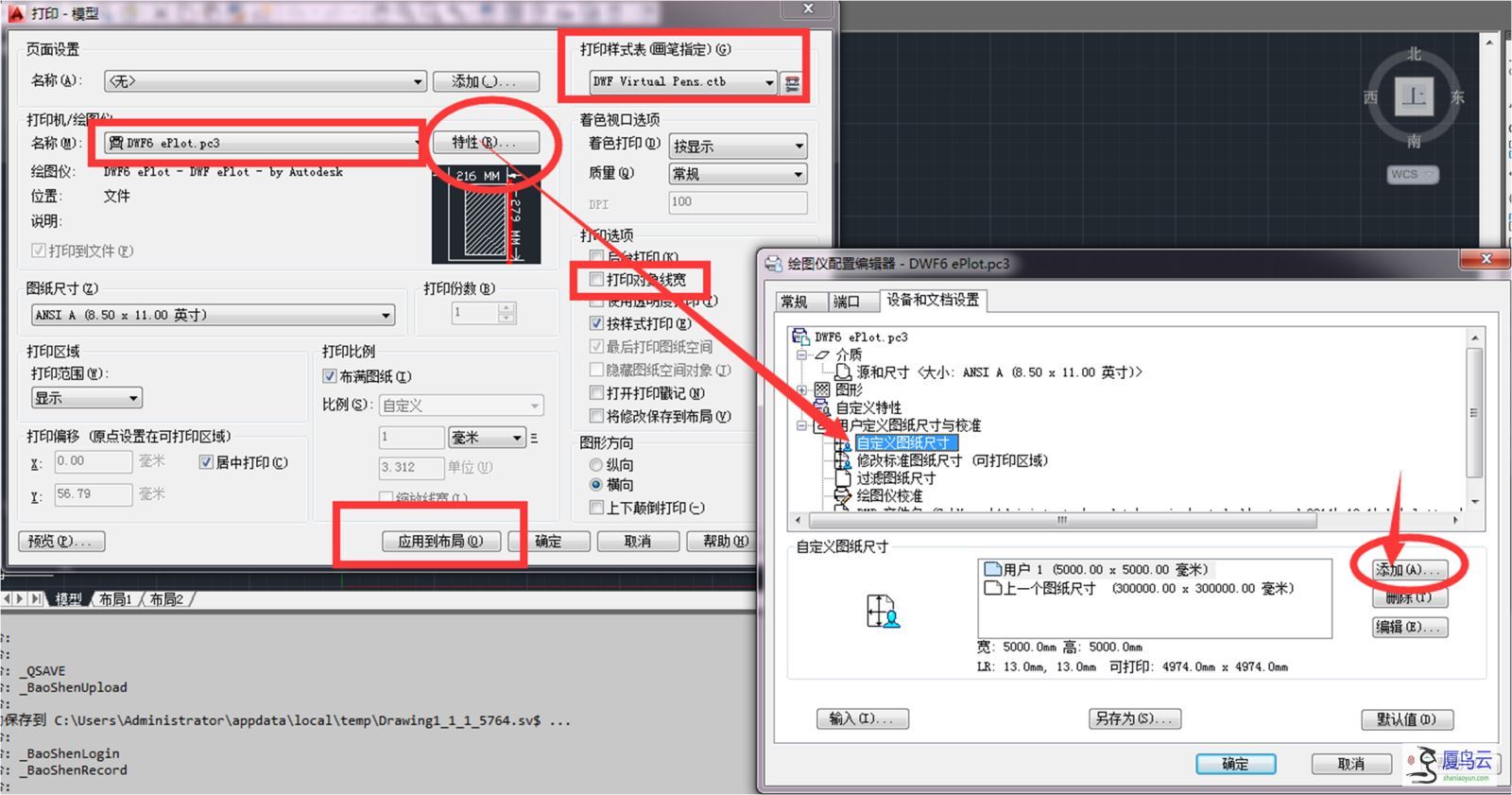Viewport: 1512px width, 795px height.
Task: Collapse 用户定义图纸尺寸与校准 tree node
Action: [802, 425]
